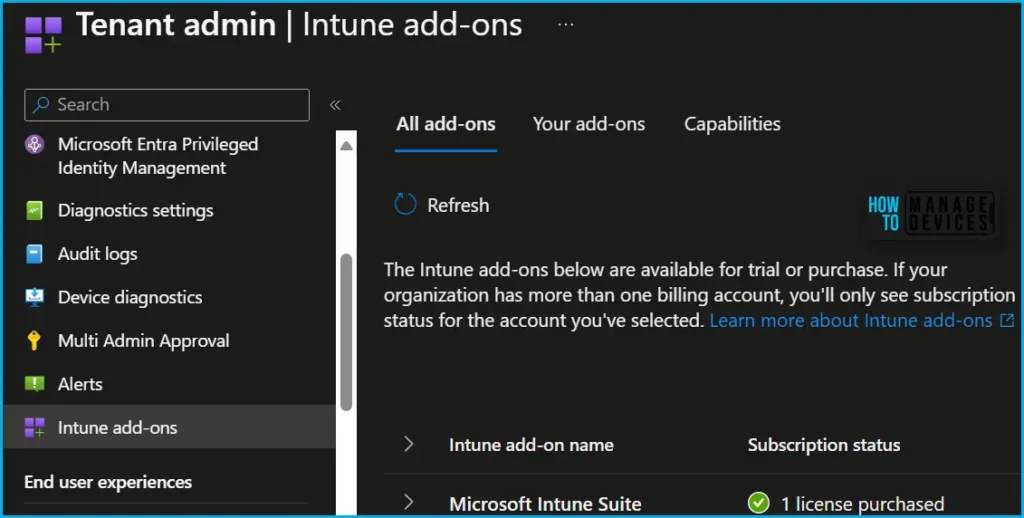Viewport: 1024px width, 518px height.
Task: Open the header ellipsis more options
Action: point(566,24)
